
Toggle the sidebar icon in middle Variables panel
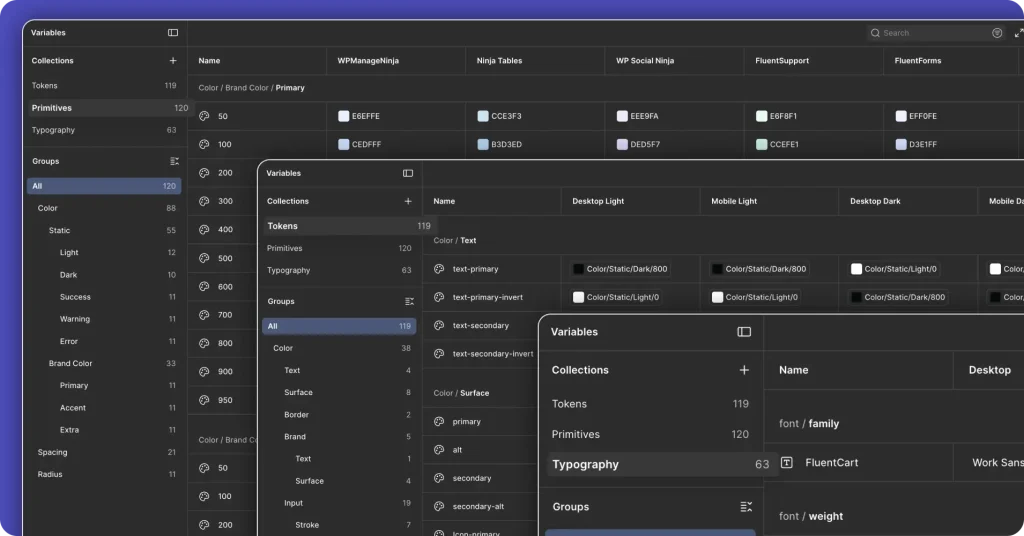tap(408, 173)
